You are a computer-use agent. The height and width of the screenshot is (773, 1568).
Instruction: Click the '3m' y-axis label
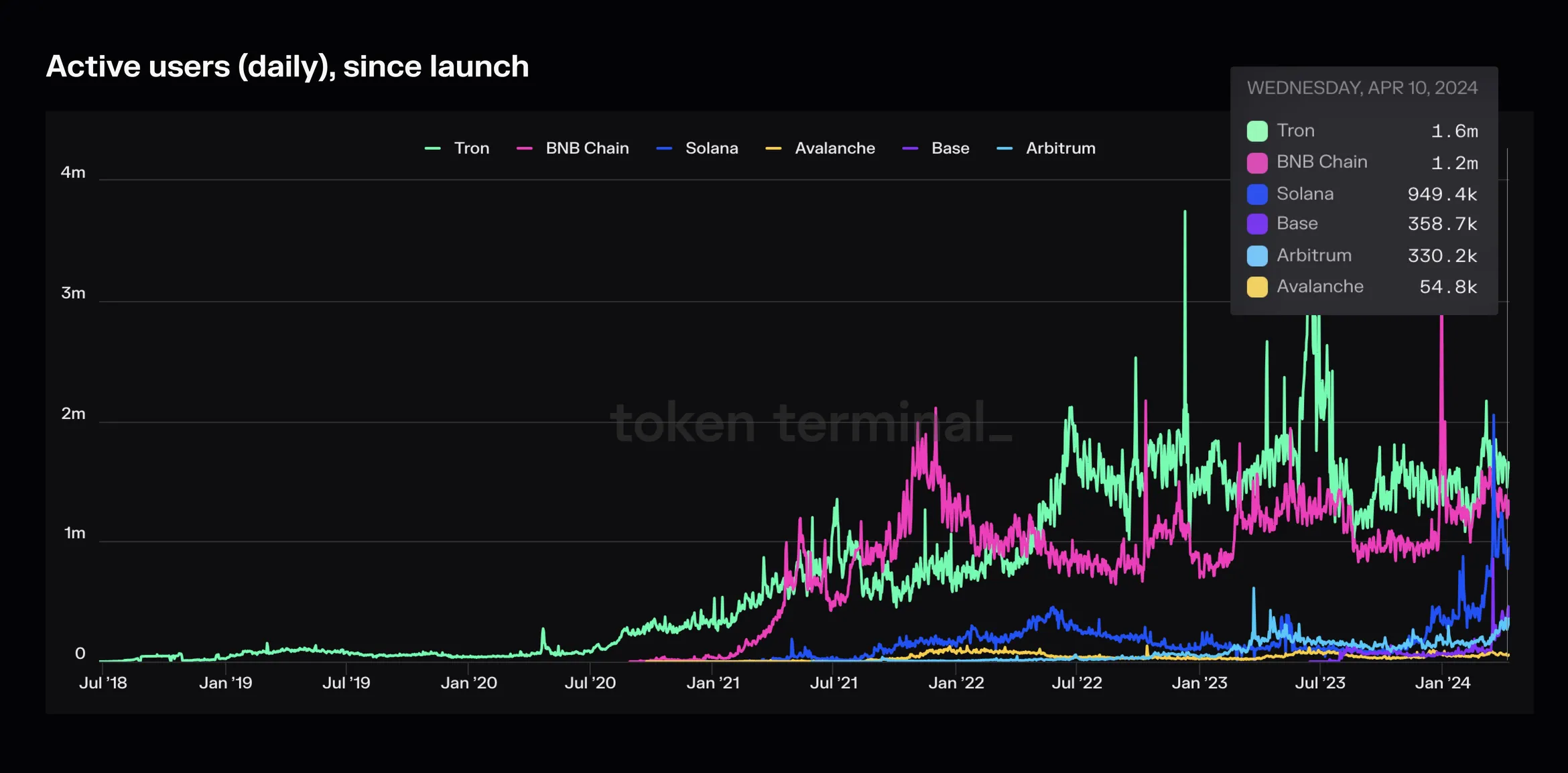73,294
